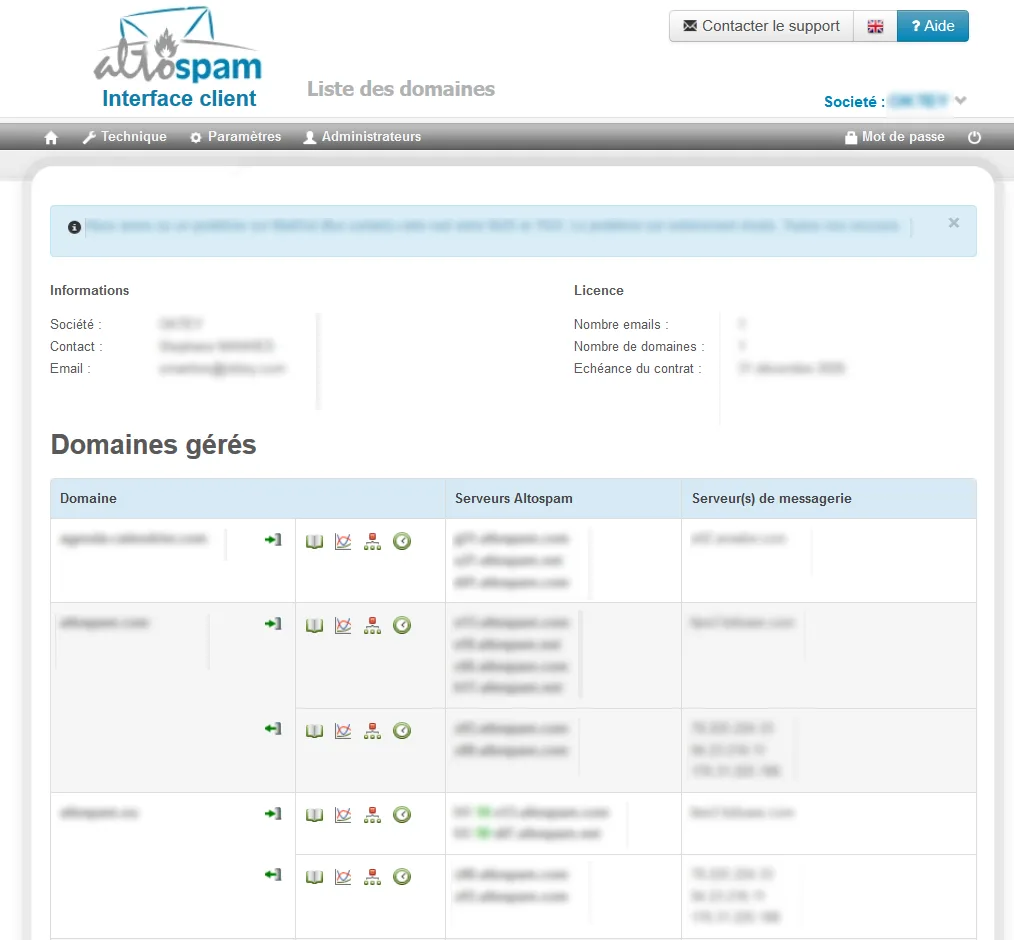Open the clock icon in fourth table row
Screen dimensions: 1014x940
(402, 815)
